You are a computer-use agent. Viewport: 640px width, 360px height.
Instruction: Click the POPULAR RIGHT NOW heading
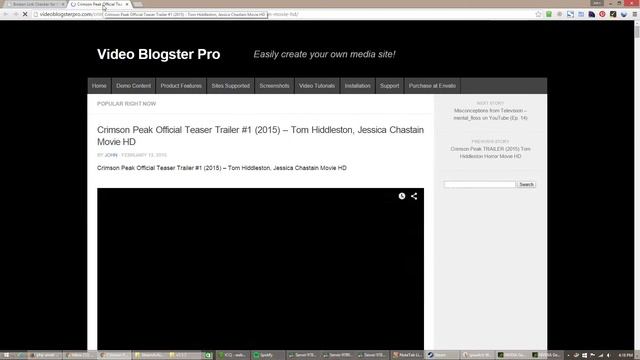[x=127, y=104]
